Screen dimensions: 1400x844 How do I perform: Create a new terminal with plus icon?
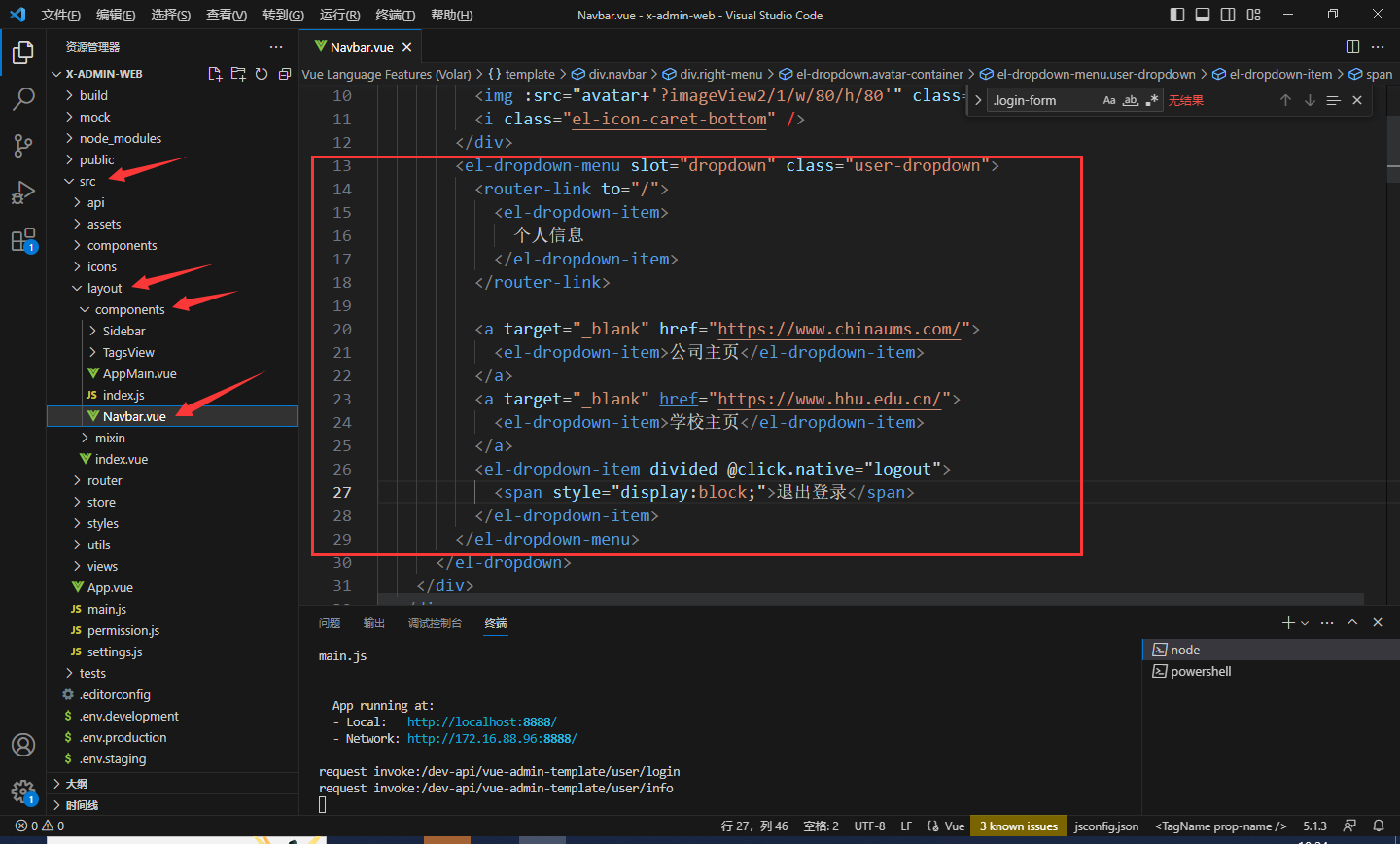tap(1288, 623)
